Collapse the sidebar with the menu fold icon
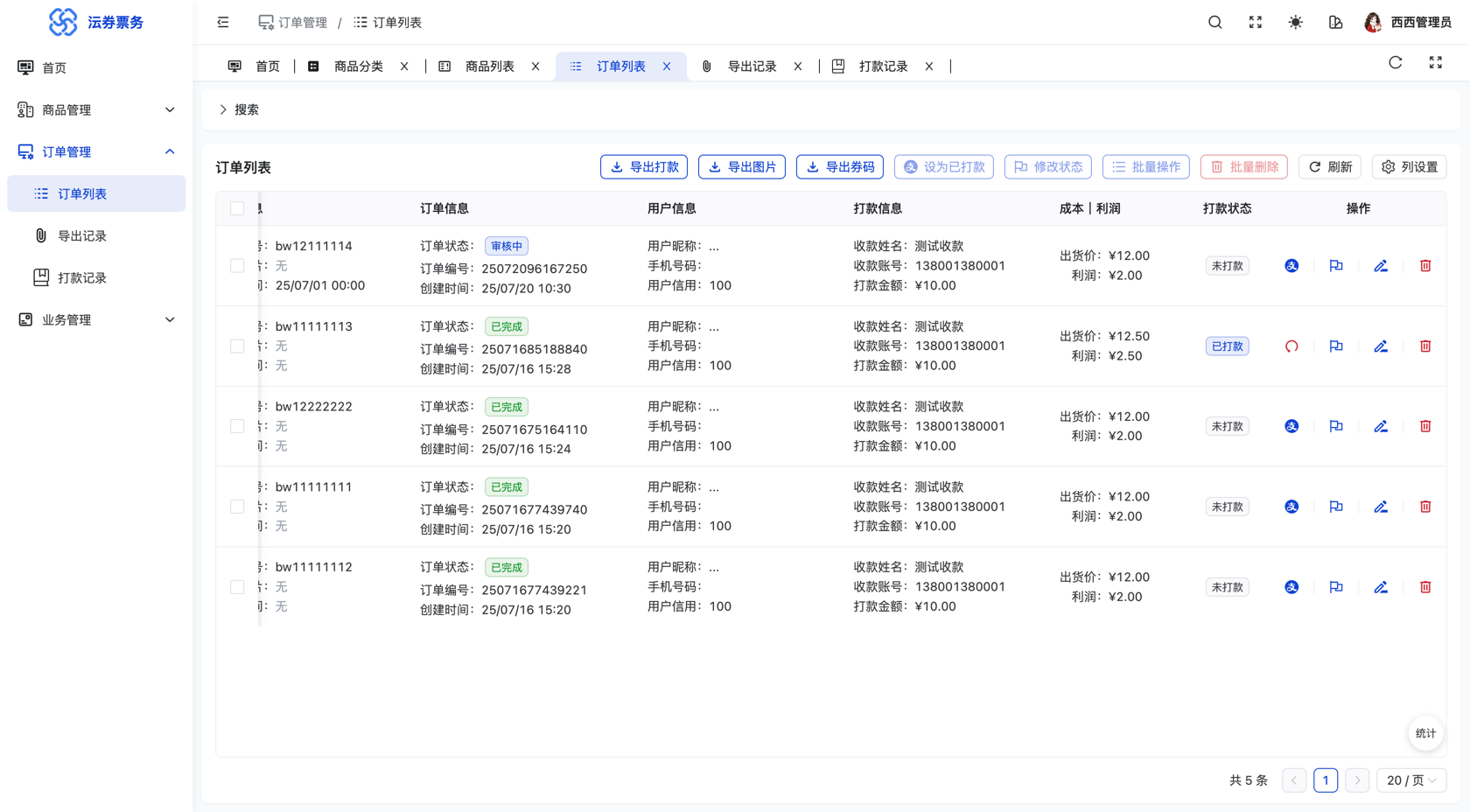Screen dimensions: 1470x812 pos(223,23)
